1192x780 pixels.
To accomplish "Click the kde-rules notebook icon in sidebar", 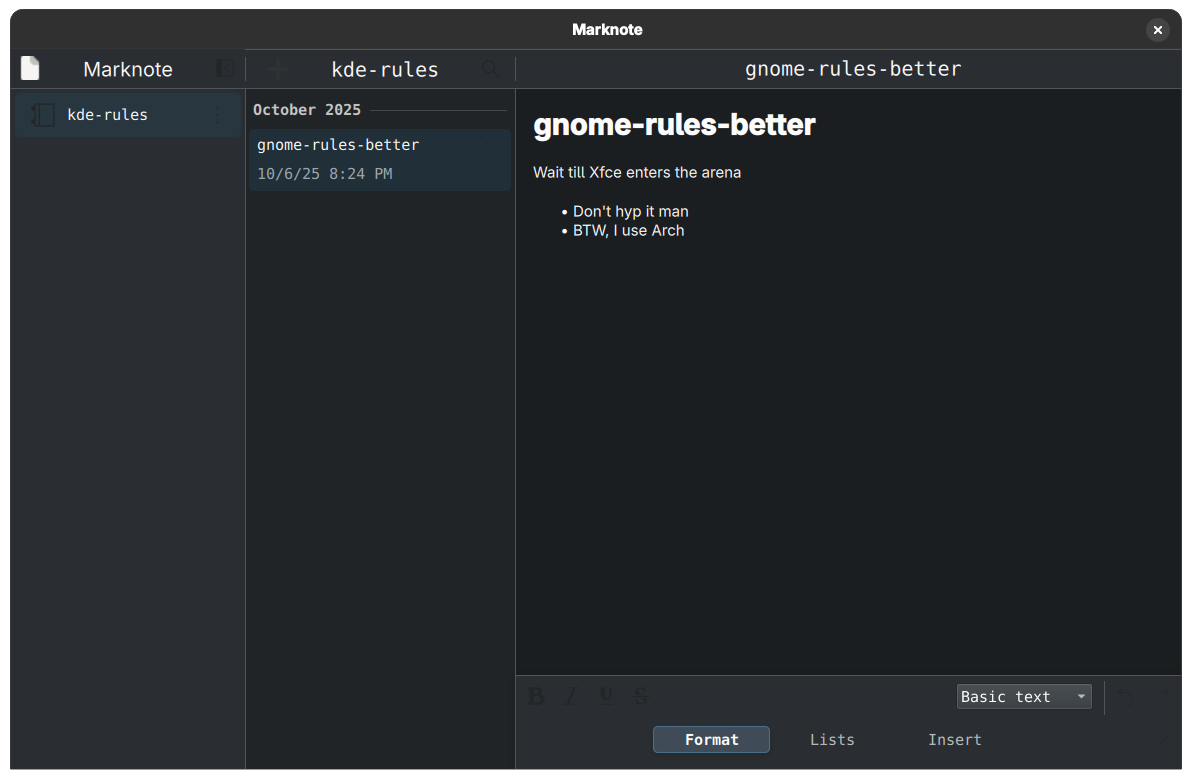I will click(x=41, y=114).
